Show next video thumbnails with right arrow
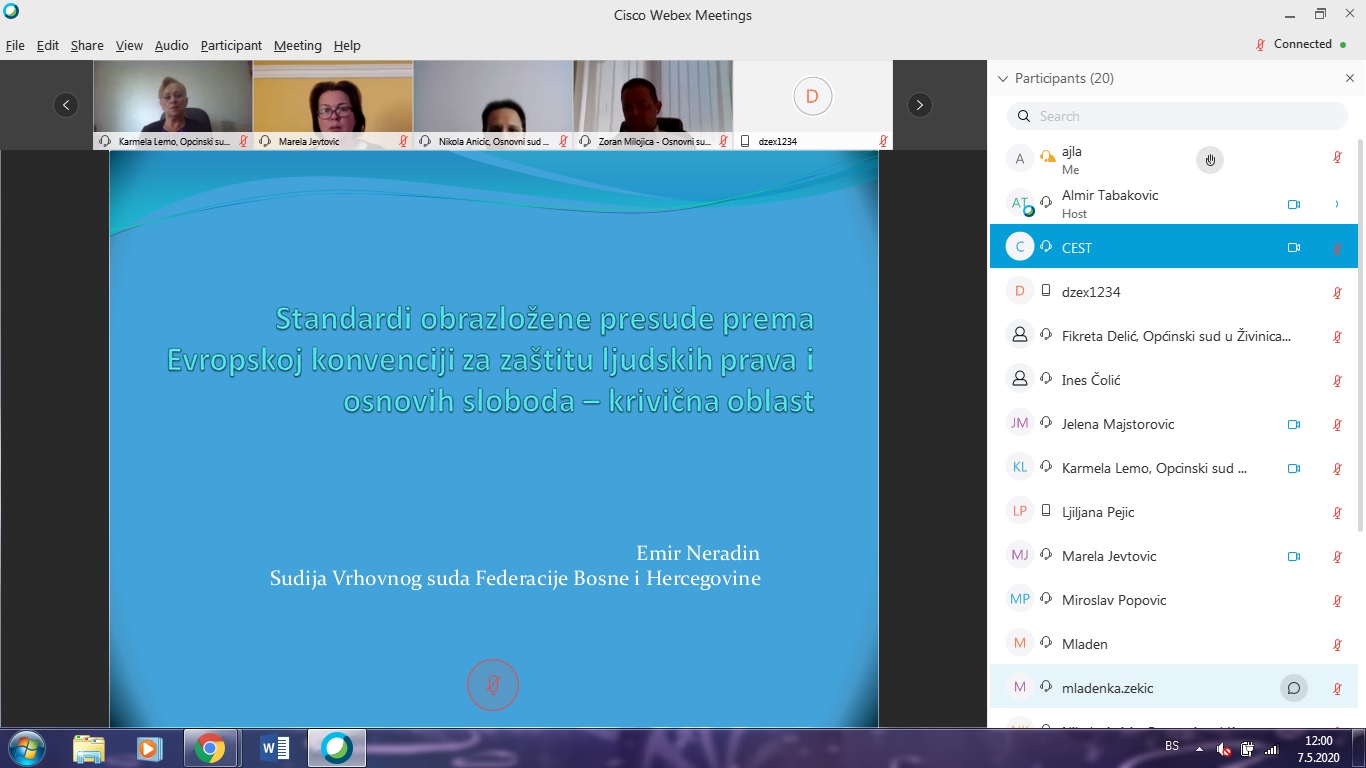Screen dimensions: 1366x768 (919, 105)
